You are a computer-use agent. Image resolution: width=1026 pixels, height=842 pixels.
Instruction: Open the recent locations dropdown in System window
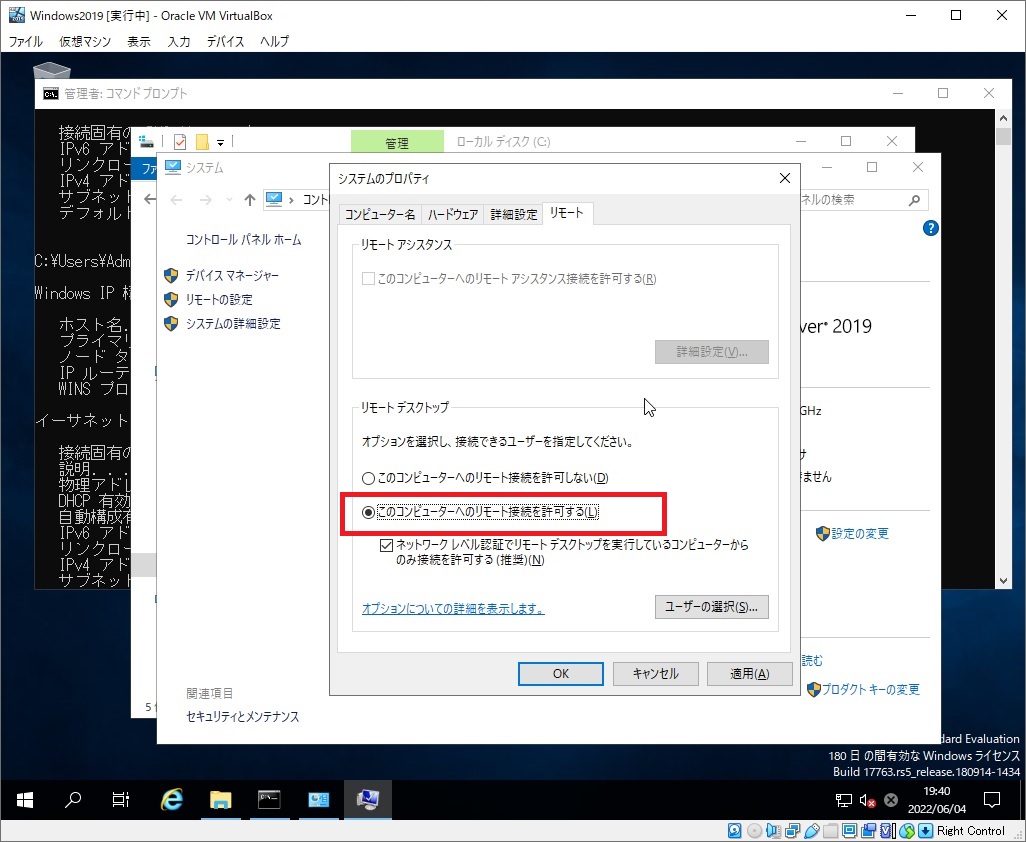228,200
